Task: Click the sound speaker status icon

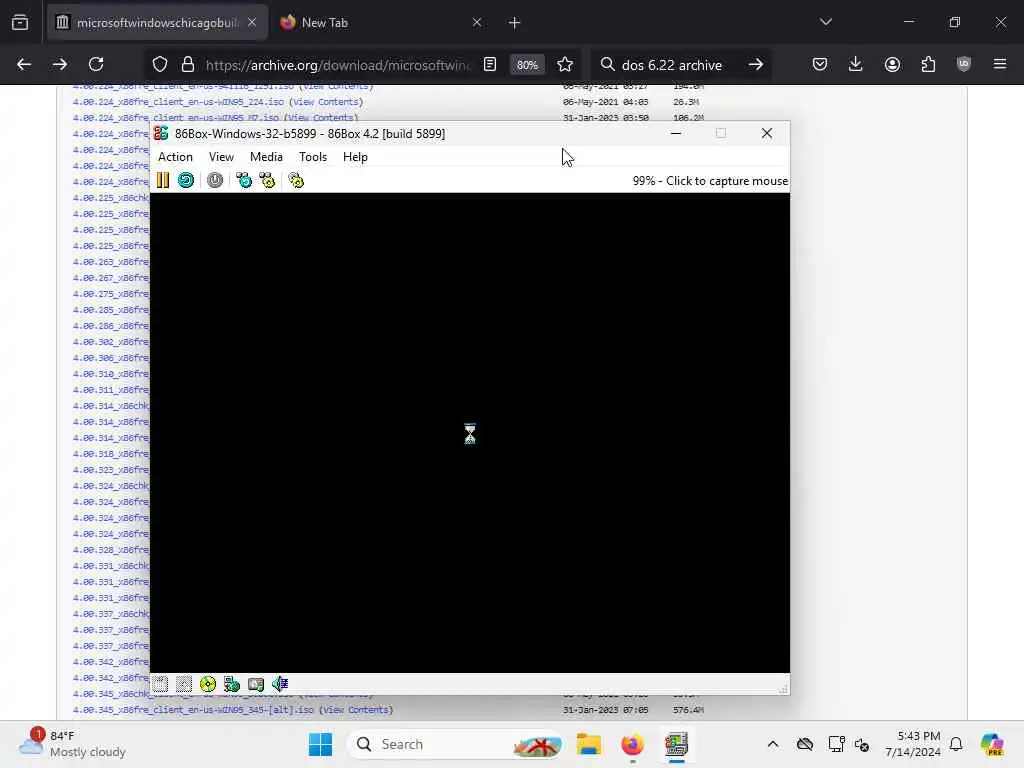Action: (x=280, y=684)
